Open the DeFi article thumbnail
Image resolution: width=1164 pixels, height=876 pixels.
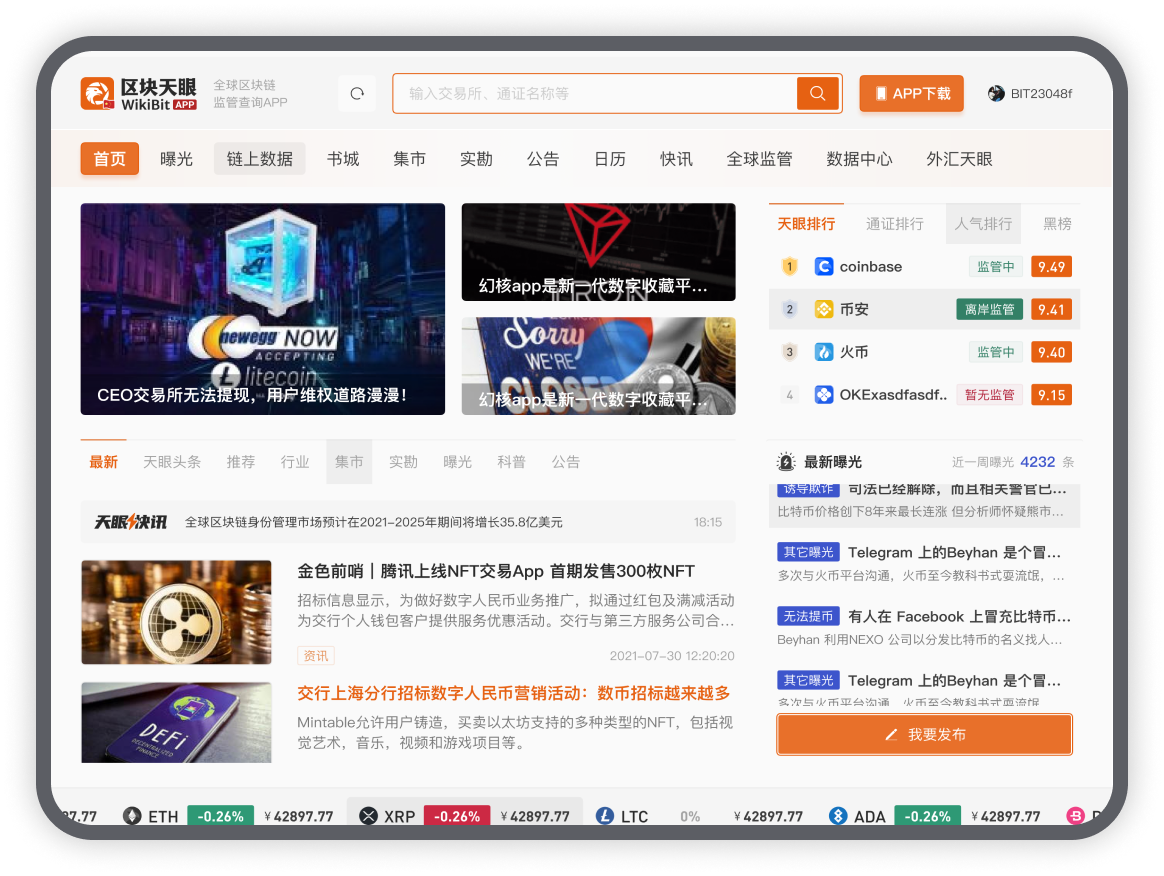[177, 722]
